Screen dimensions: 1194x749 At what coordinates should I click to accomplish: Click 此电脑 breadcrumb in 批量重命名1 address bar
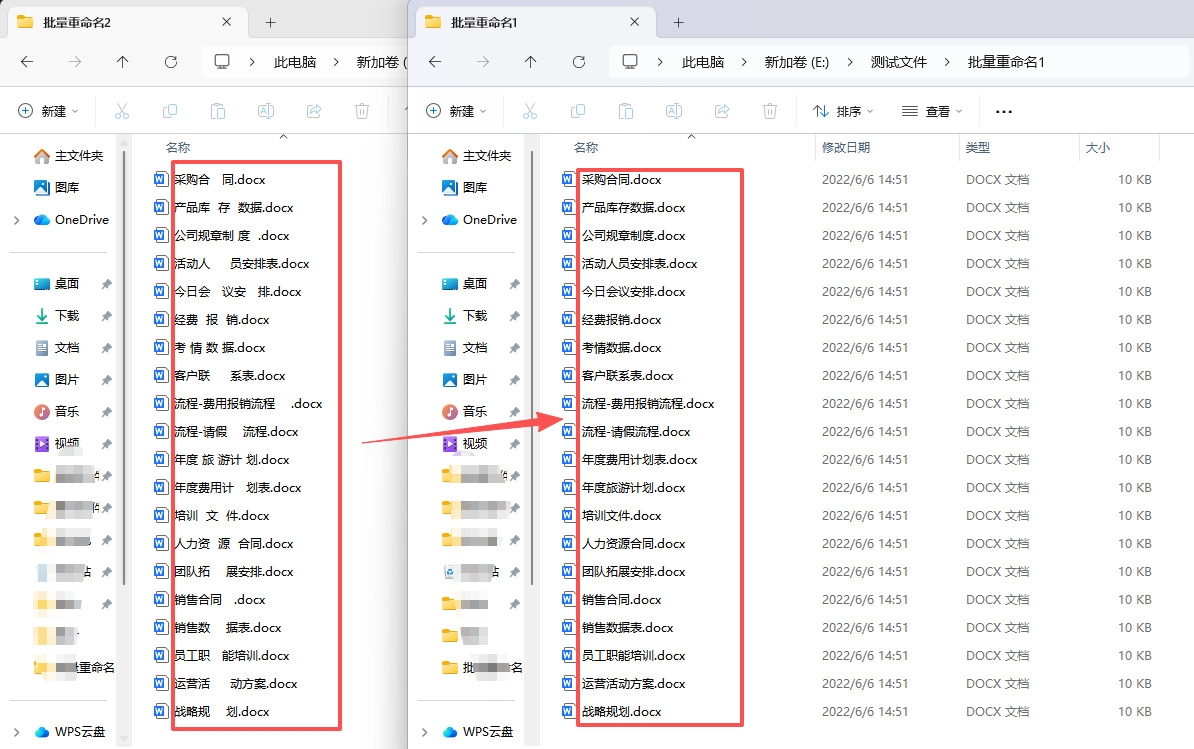(702, 62)
